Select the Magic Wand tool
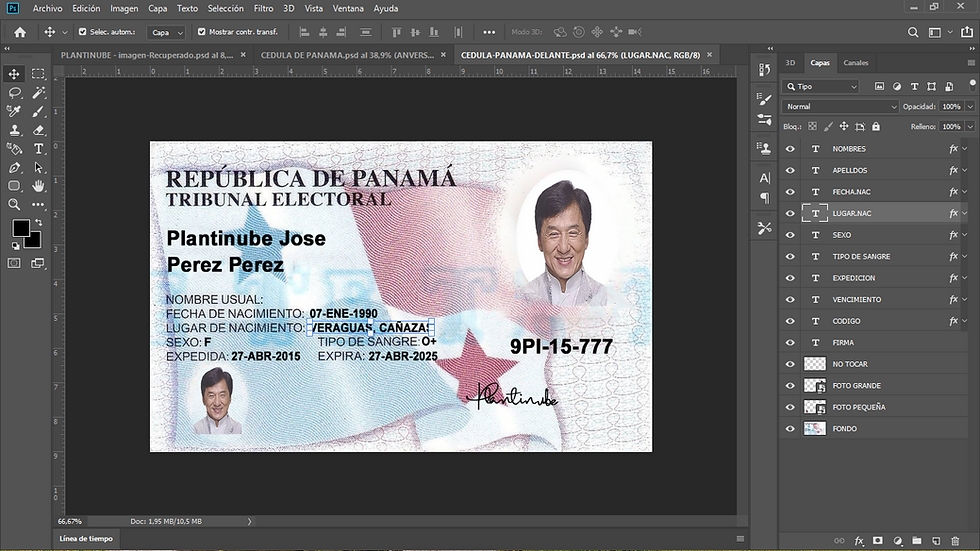Viewport: 980px width, 551px height. (38, 92)
